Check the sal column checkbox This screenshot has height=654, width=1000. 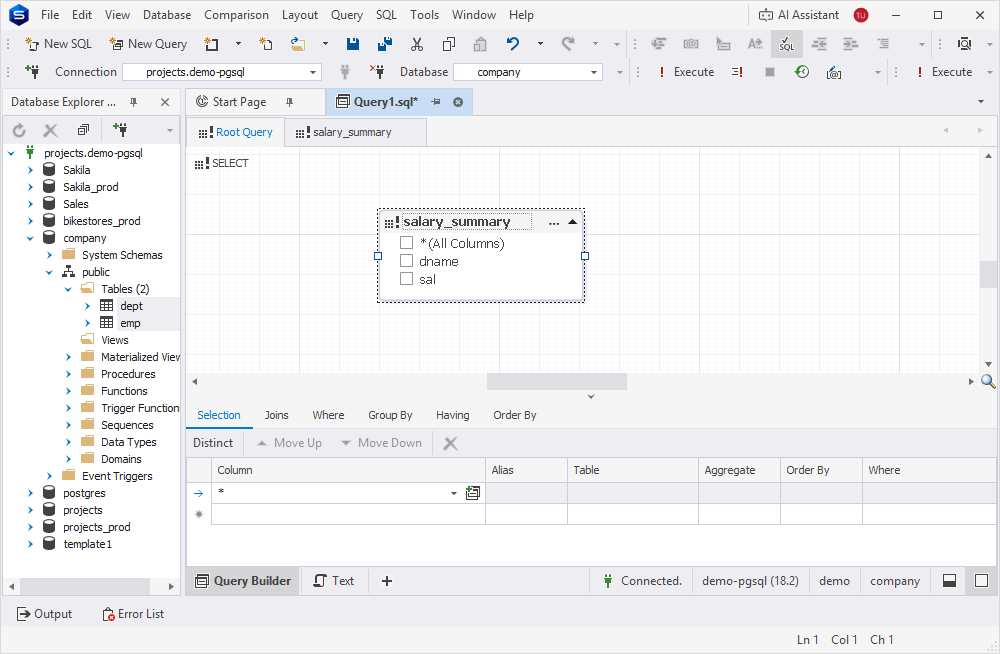pyautogui.click(x=406, y=279)
